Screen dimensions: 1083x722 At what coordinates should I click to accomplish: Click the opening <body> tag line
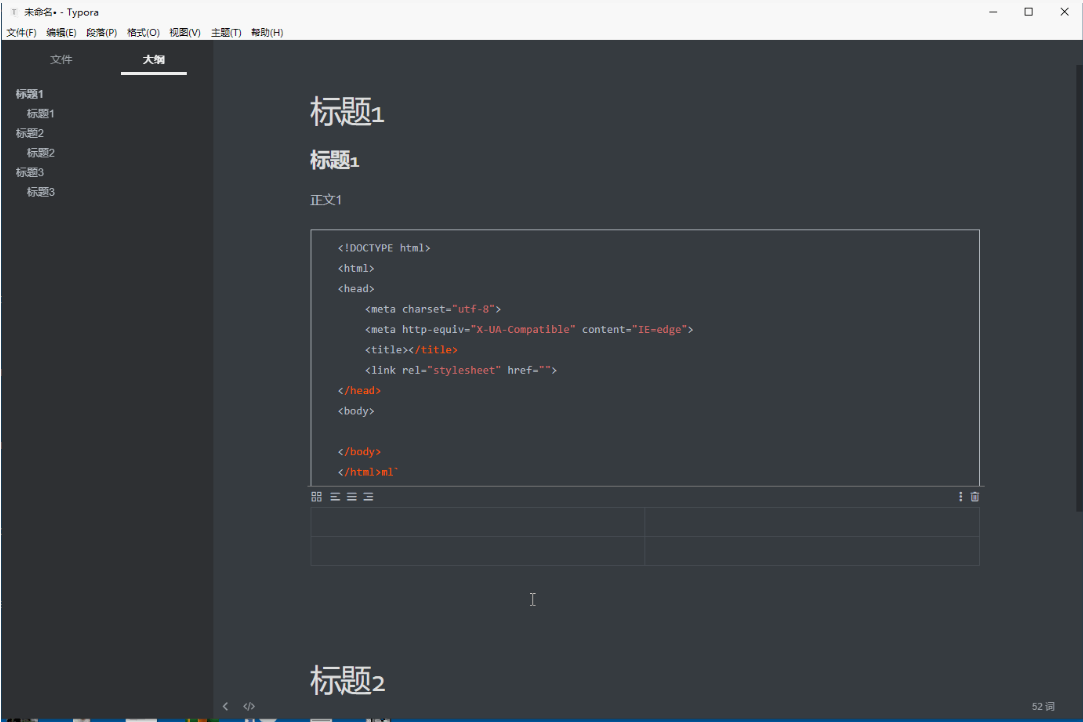356,411
